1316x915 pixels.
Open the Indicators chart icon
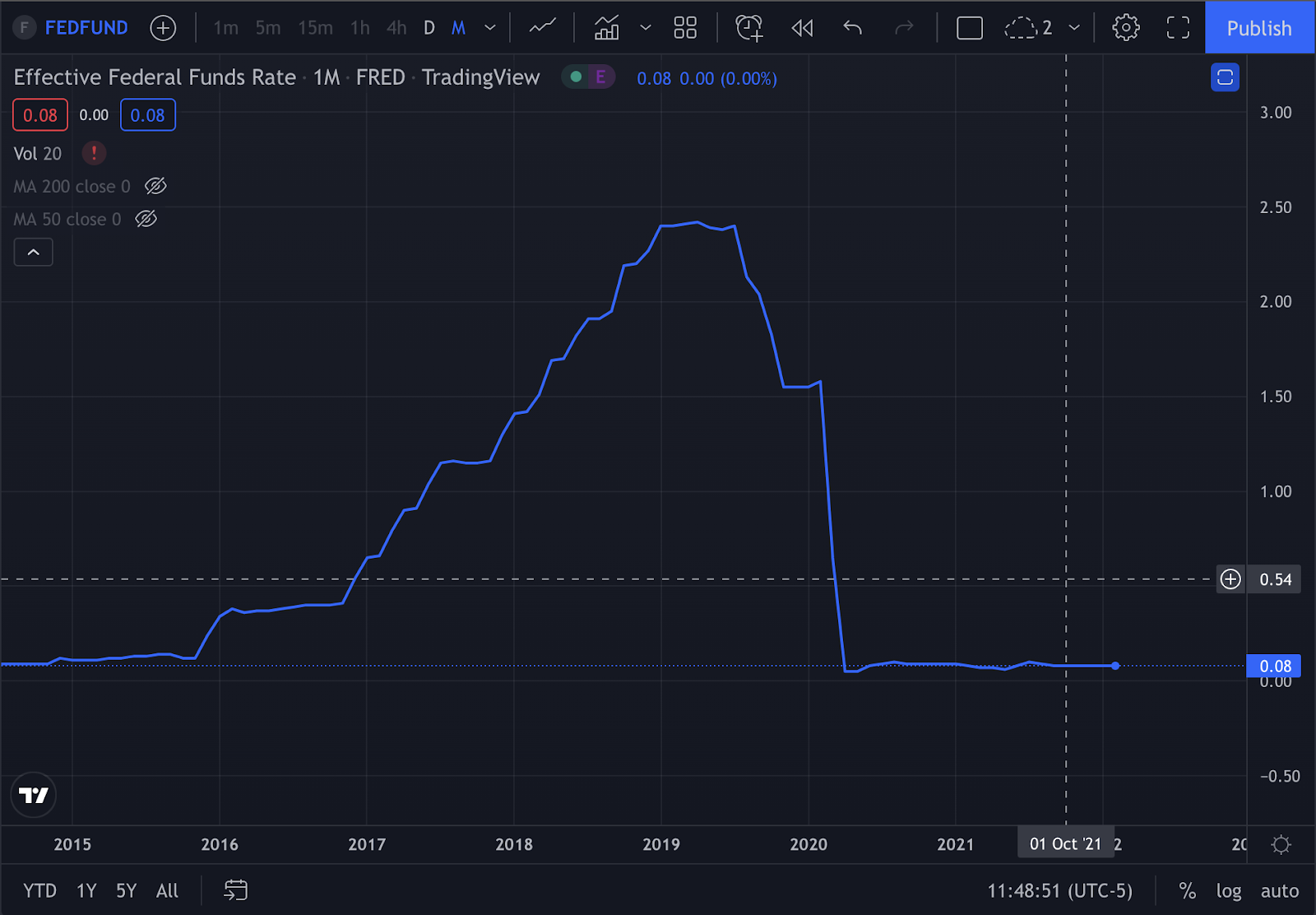point(607,28)
